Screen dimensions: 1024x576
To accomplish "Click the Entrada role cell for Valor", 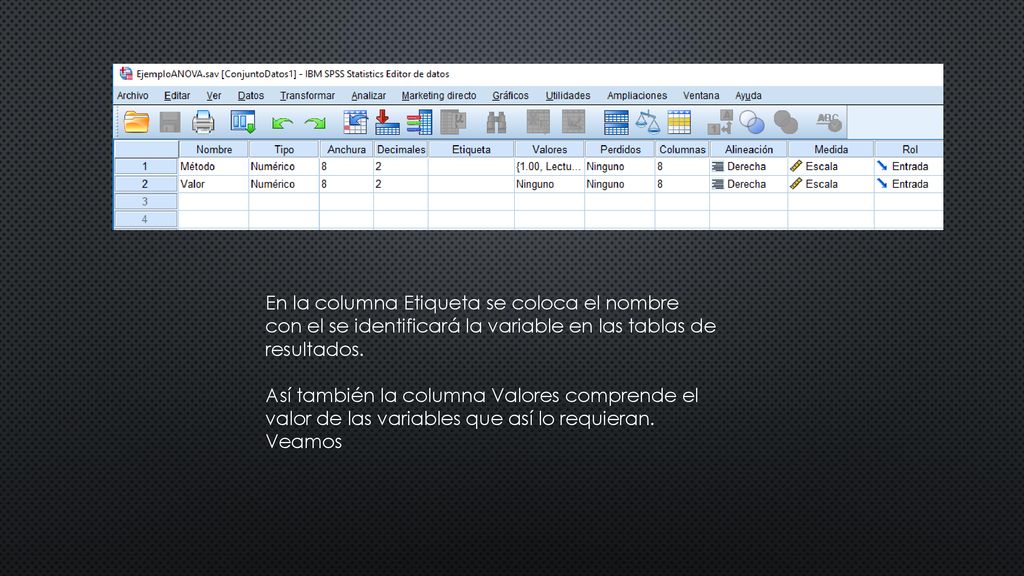I will coord(909,184).
